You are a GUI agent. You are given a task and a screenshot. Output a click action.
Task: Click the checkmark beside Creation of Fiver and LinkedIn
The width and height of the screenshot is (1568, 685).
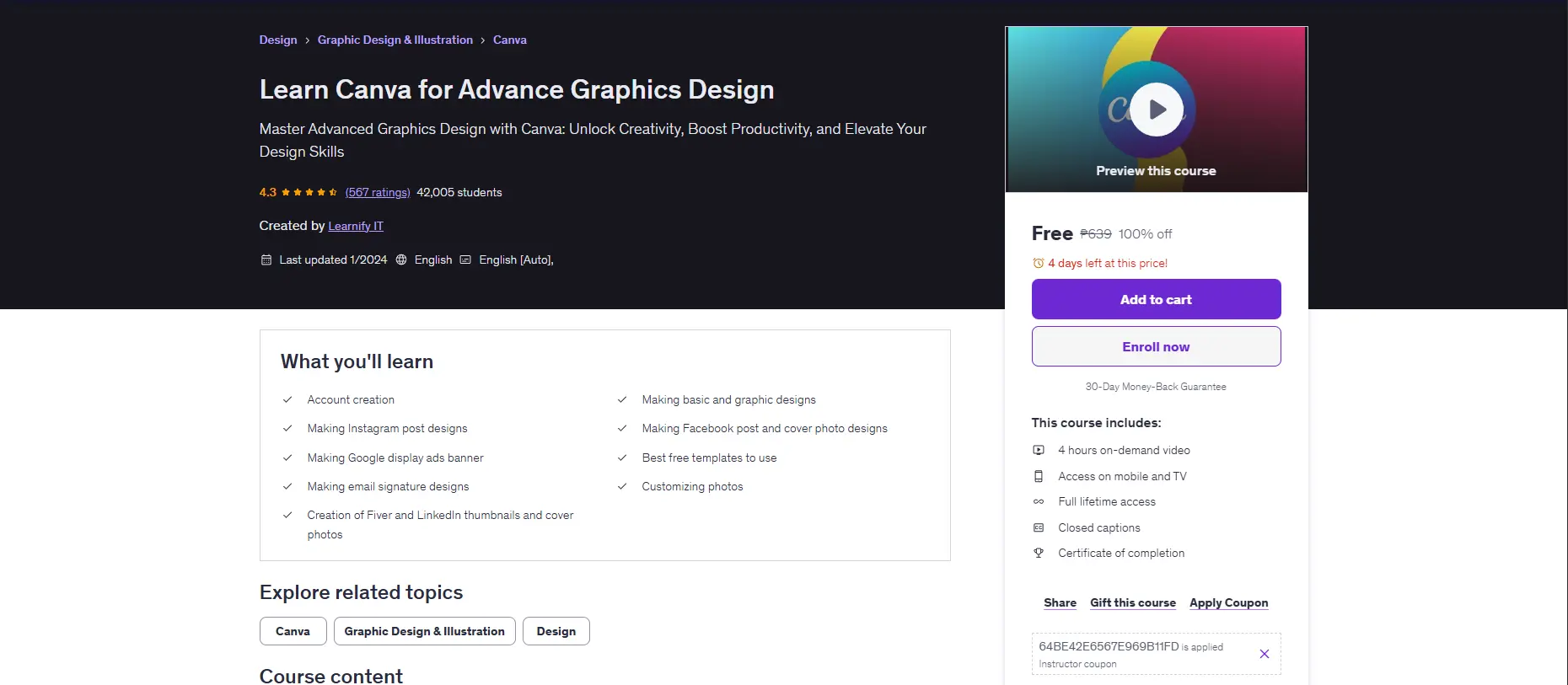point(287,515)
